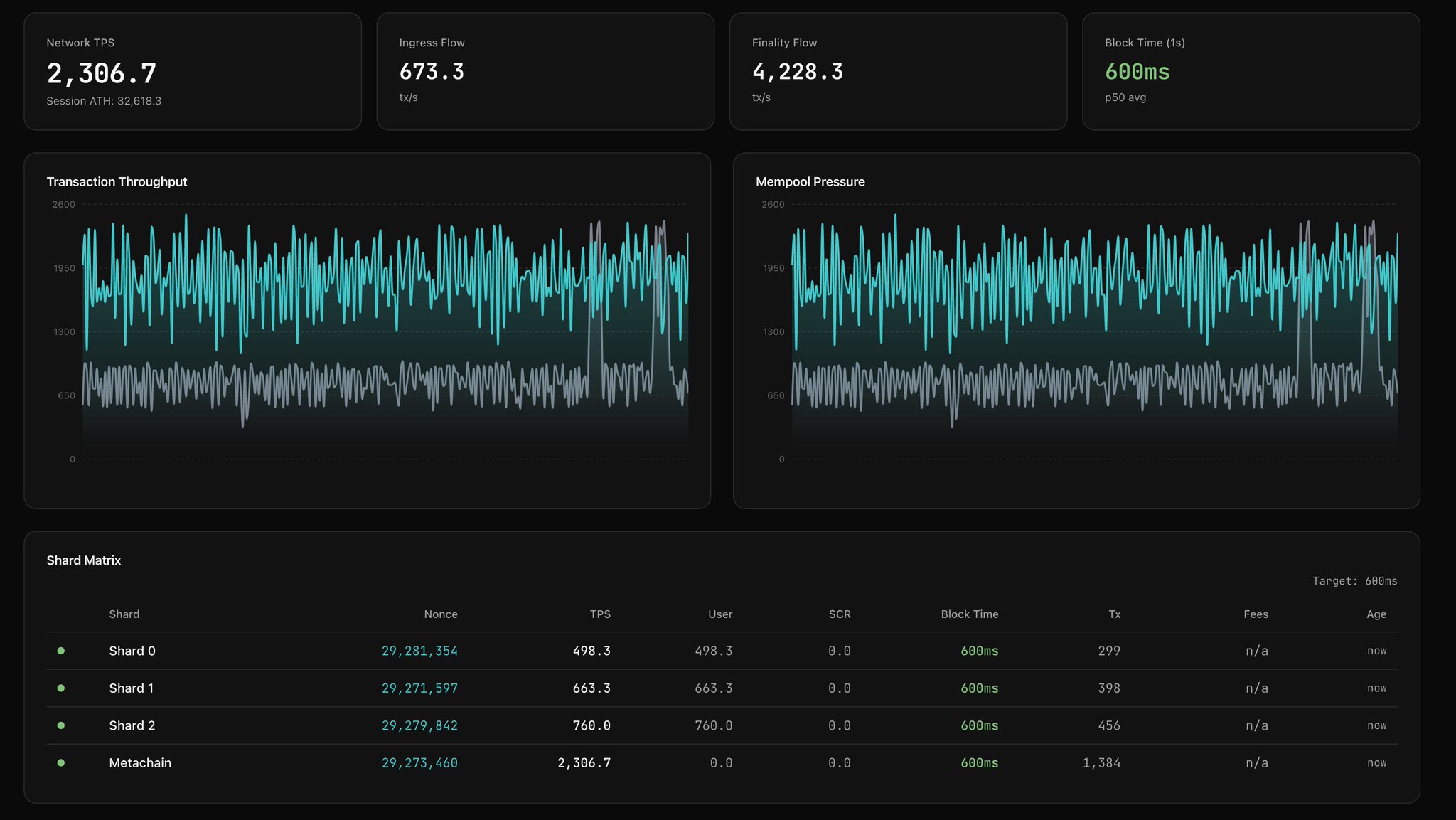The width and height of the screenshot is (1456, 820).
Task: Click the Block Time 600ms value
Action: (1137, 72)
